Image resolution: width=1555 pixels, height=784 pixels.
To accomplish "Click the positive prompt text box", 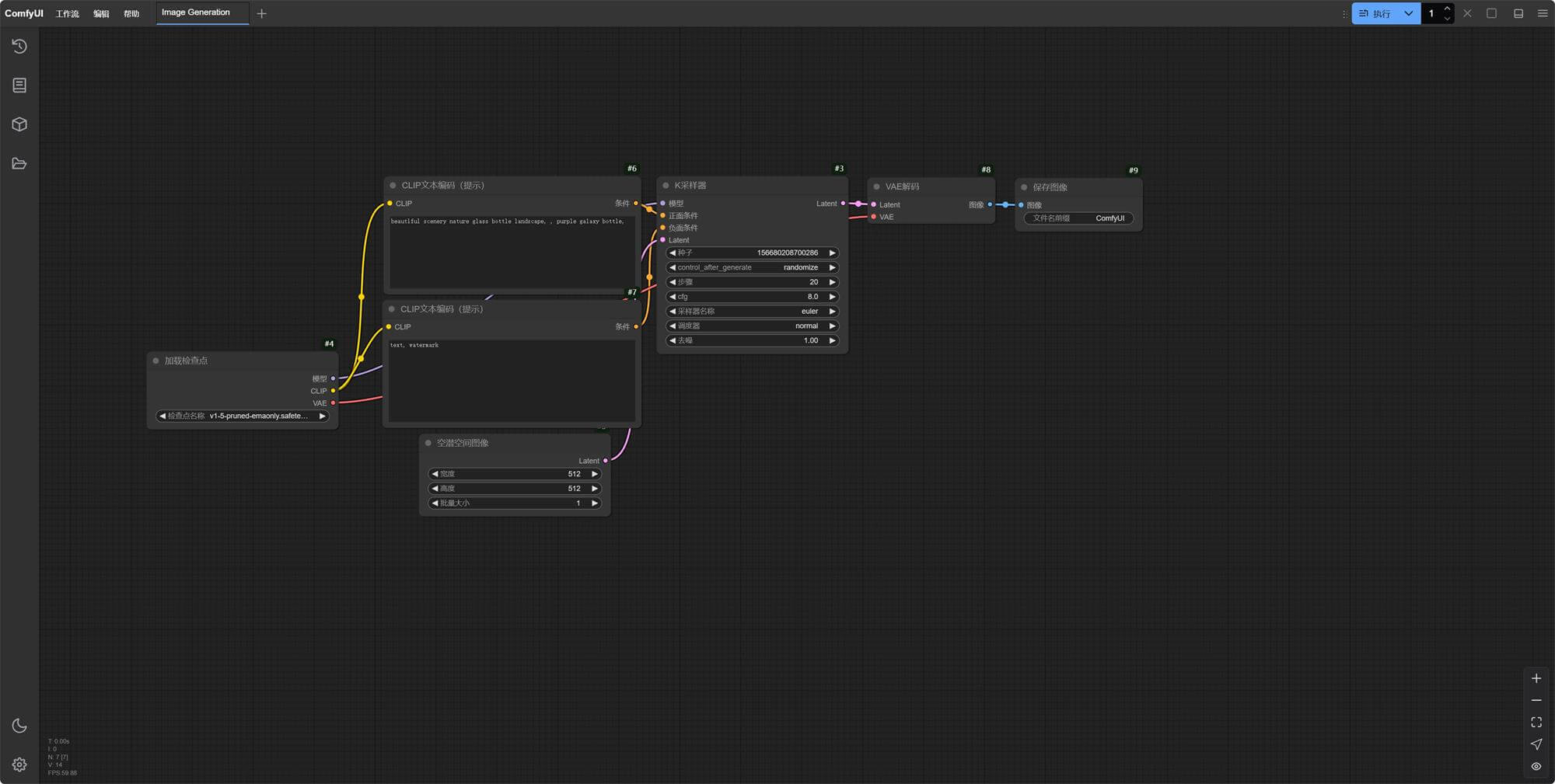I will (x=512, y=252).
